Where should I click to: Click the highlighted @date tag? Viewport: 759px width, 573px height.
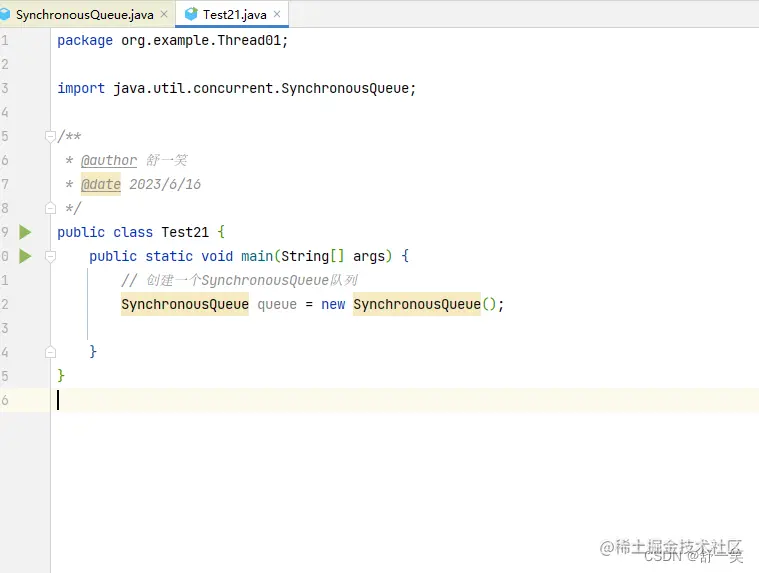click(101, 184)
